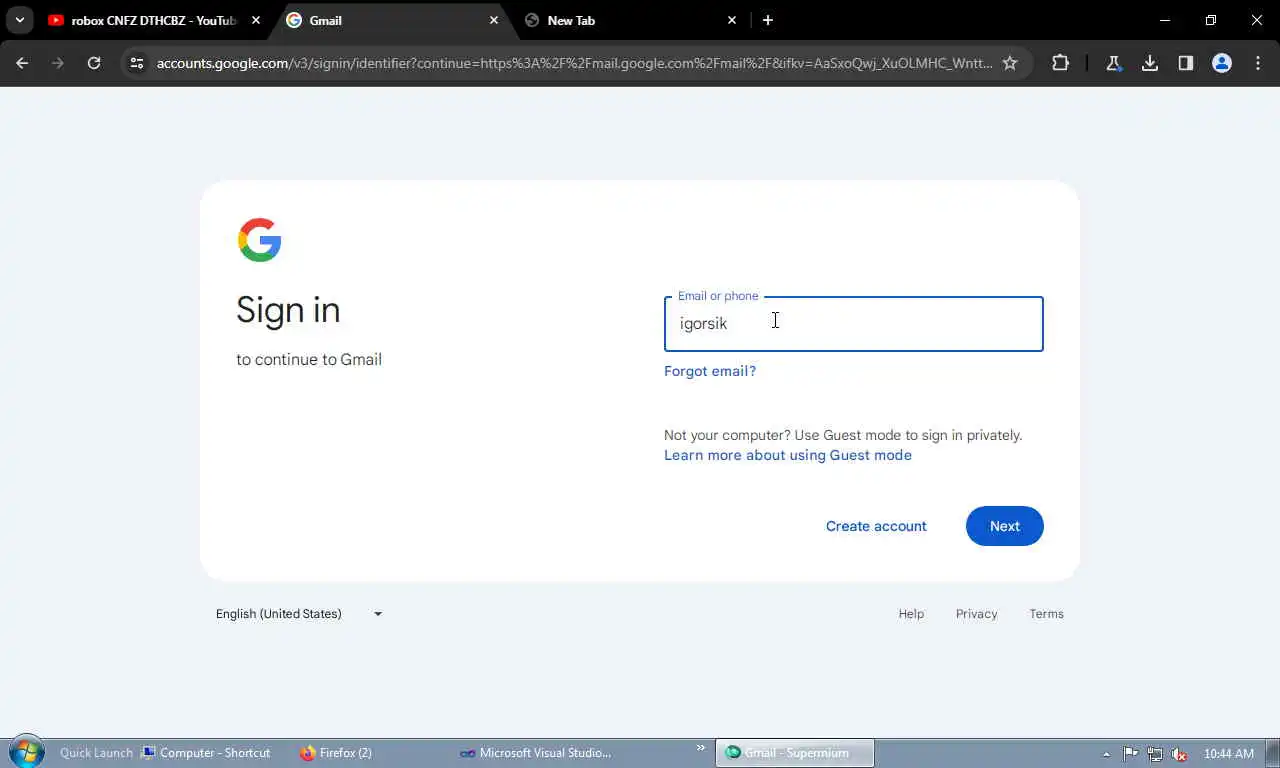Open the tab search dropdown arrow
The image size is (1280, 768).
pyautogui.click(x=19, y=20)
